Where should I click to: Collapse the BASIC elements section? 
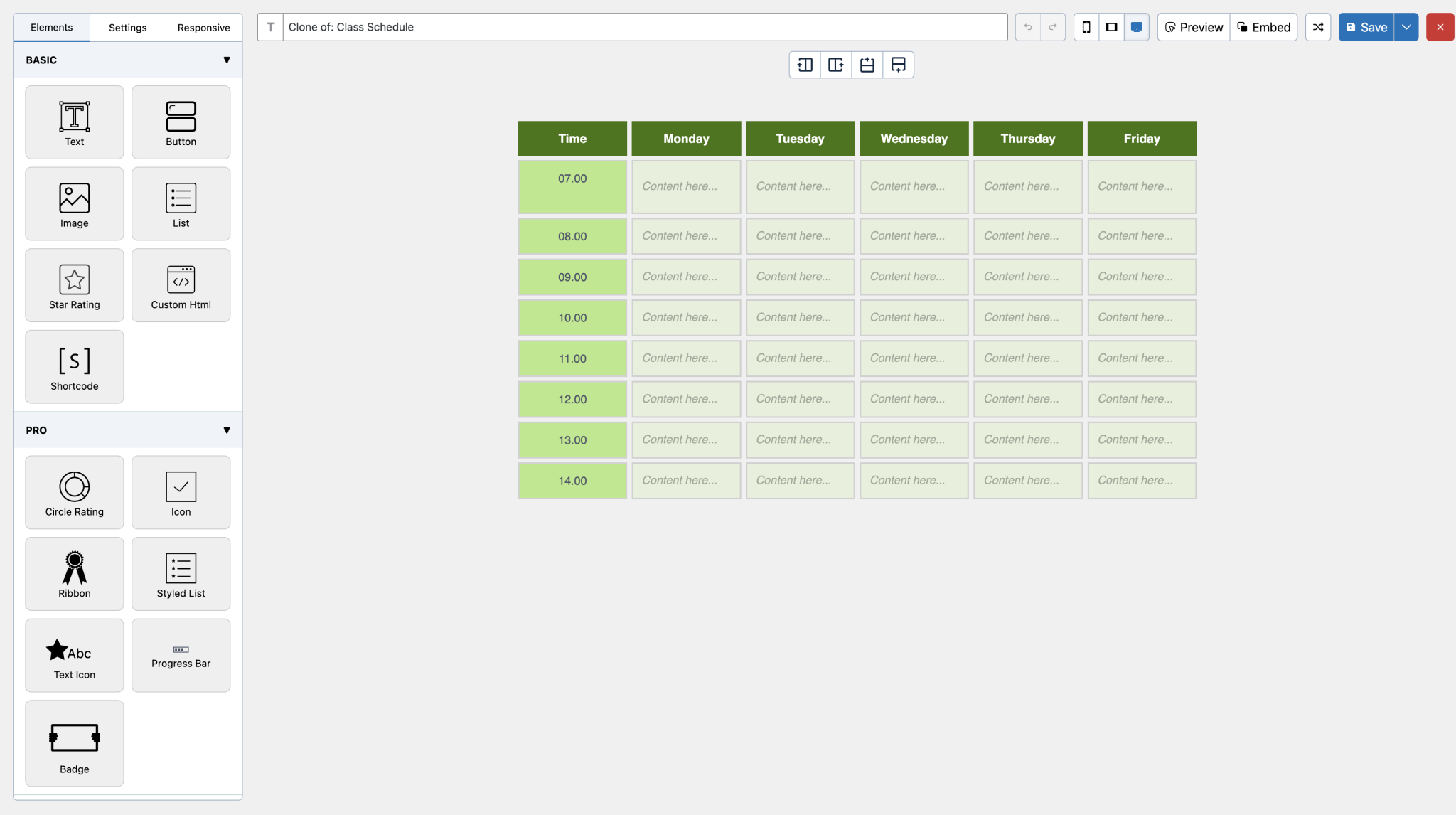tap(226, 60)
